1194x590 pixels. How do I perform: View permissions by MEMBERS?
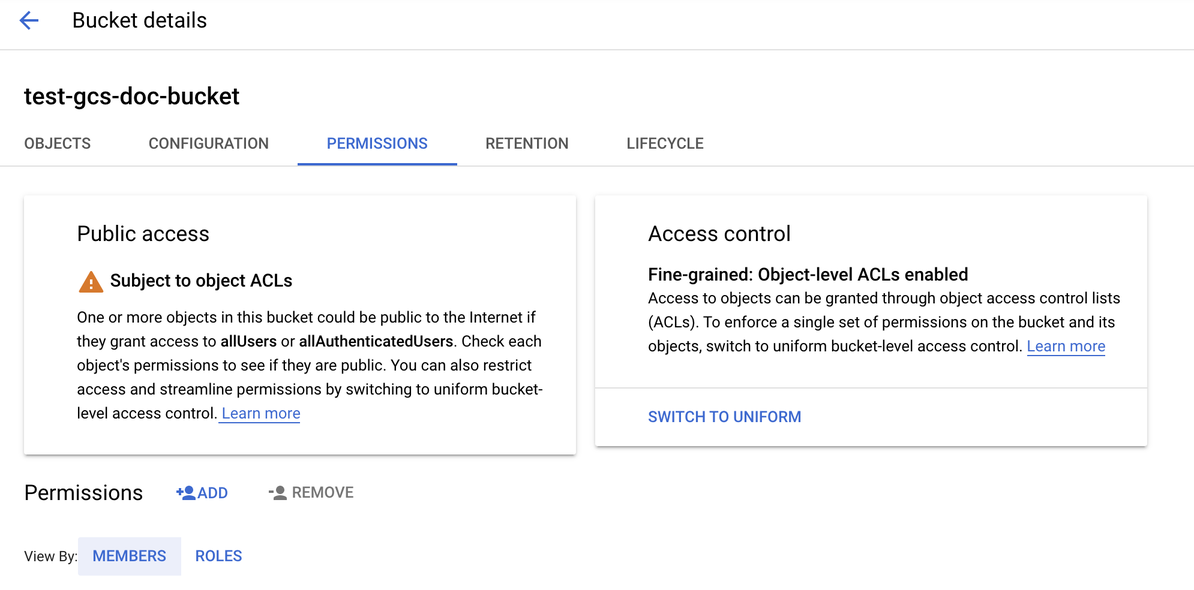point(129,555)
